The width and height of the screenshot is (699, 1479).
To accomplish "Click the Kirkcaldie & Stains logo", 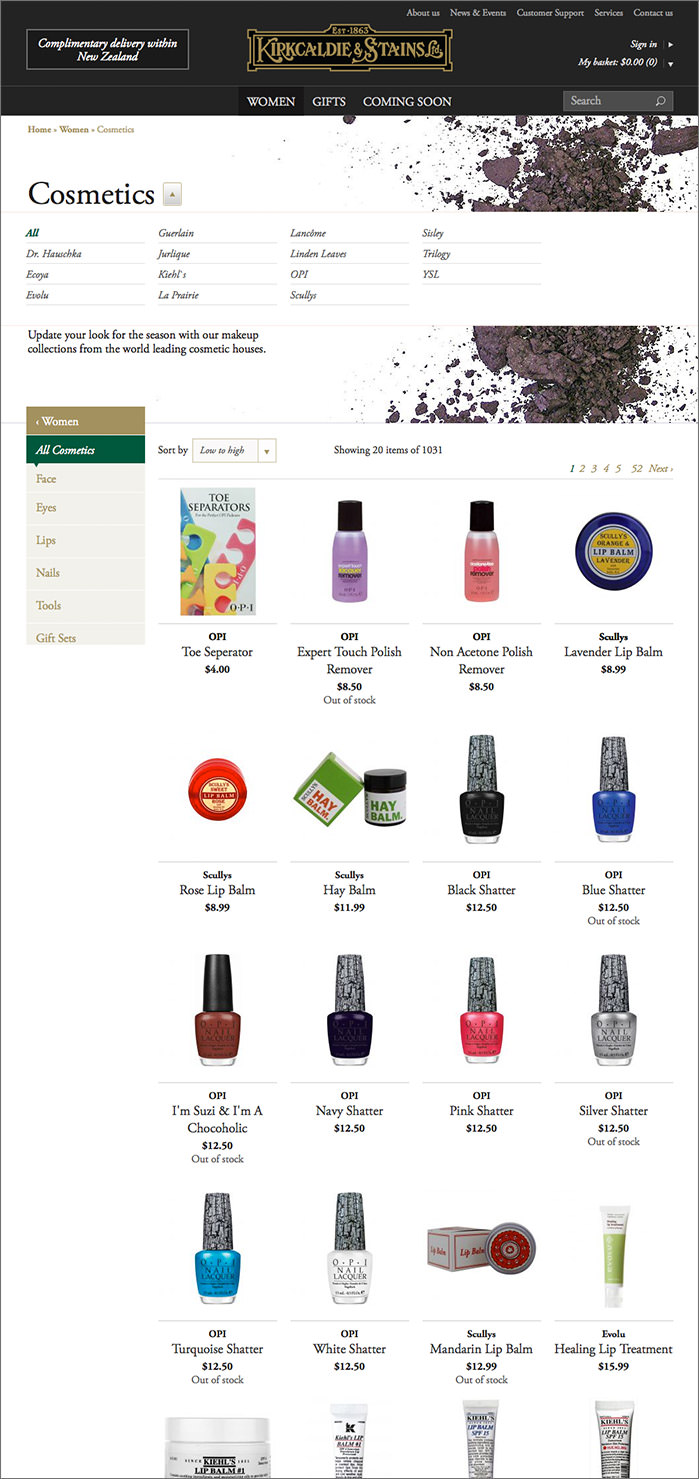I will click(x=349, y=48).
